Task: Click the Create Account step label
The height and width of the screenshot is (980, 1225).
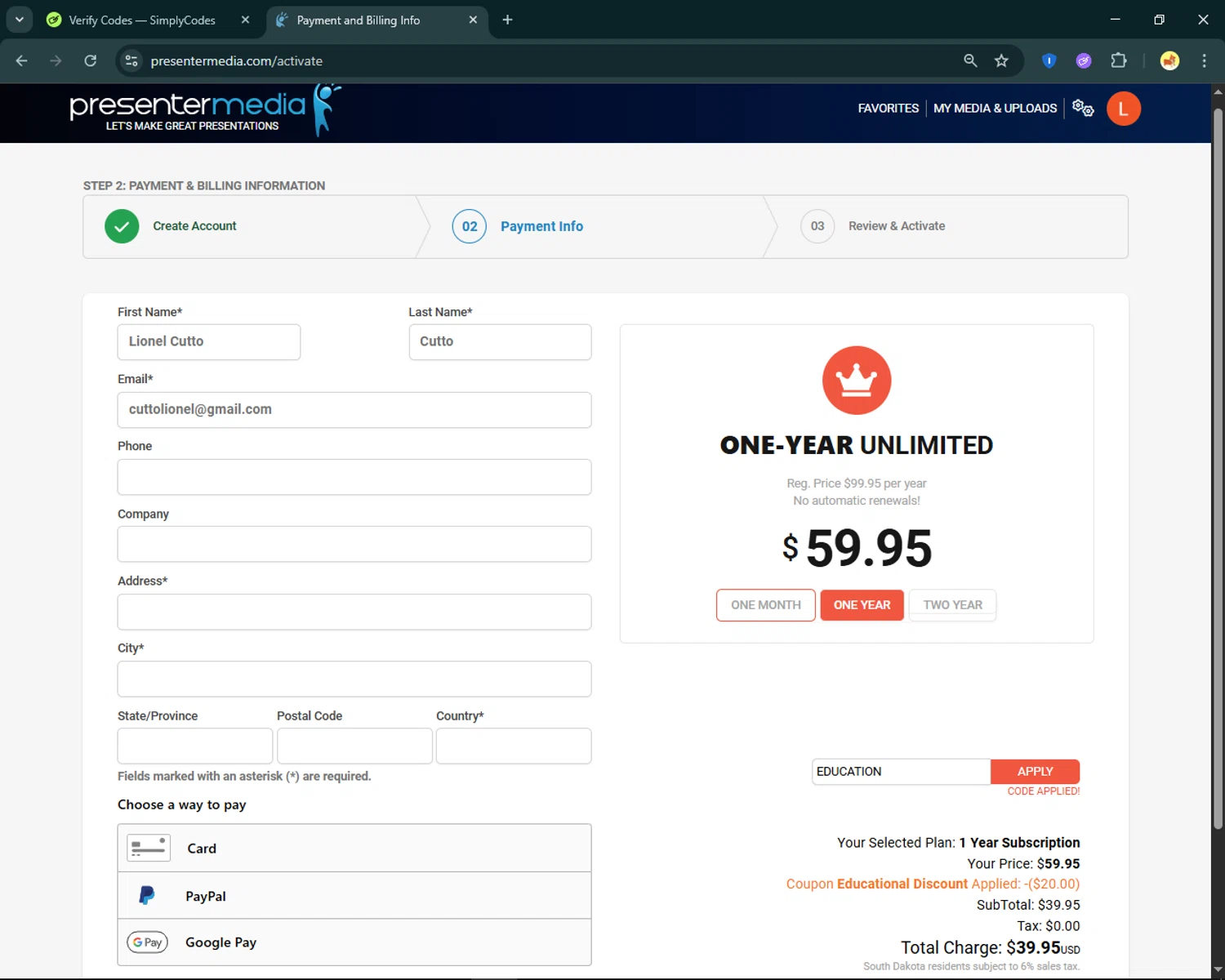Action: 194,226
